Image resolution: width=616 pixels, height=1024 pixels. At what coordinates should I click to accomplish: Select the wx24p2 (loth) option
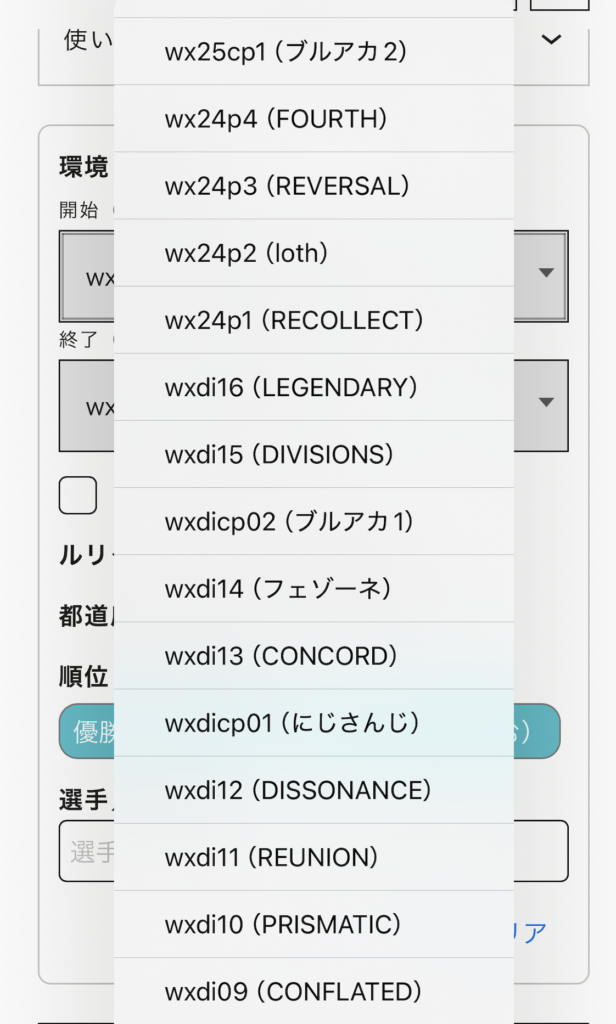pos(313,253)
